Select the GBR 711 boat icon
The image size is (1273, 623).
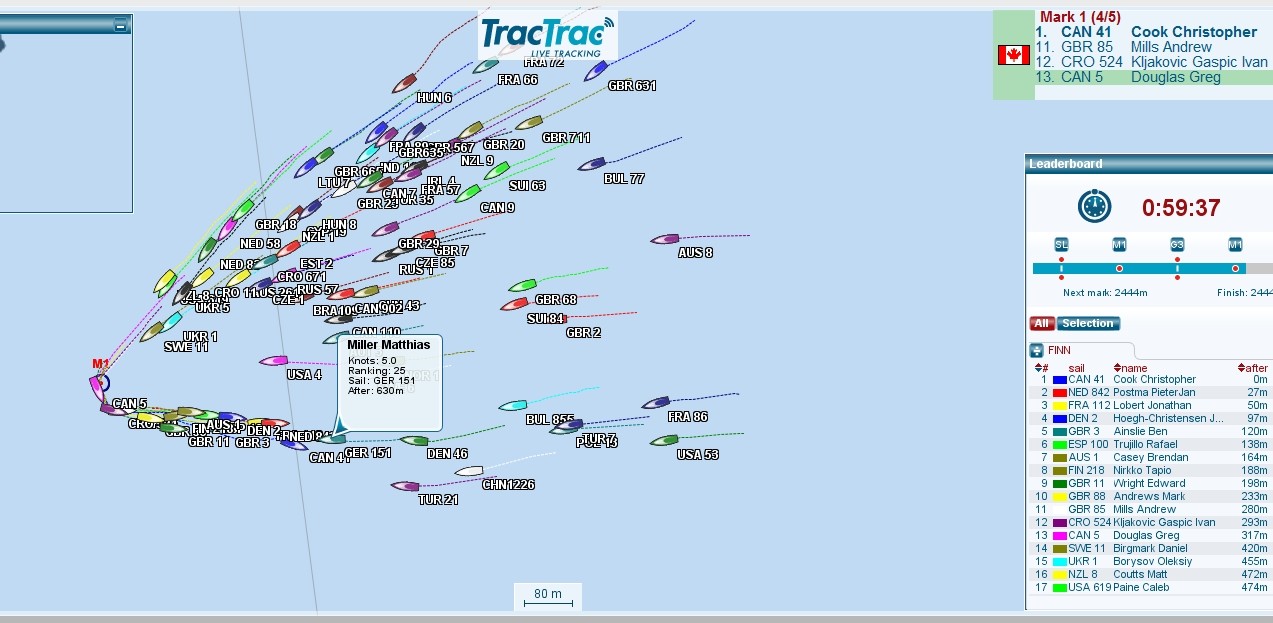(x=529, y=123)
